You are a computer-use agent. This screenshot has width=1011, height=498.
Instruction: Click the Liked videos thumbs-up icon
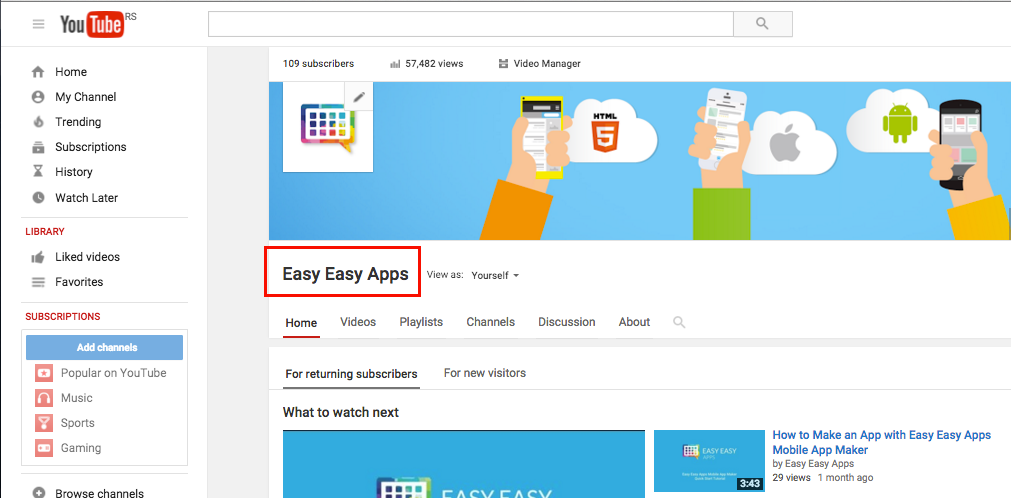pyautogui.click(x=39, y=257)
